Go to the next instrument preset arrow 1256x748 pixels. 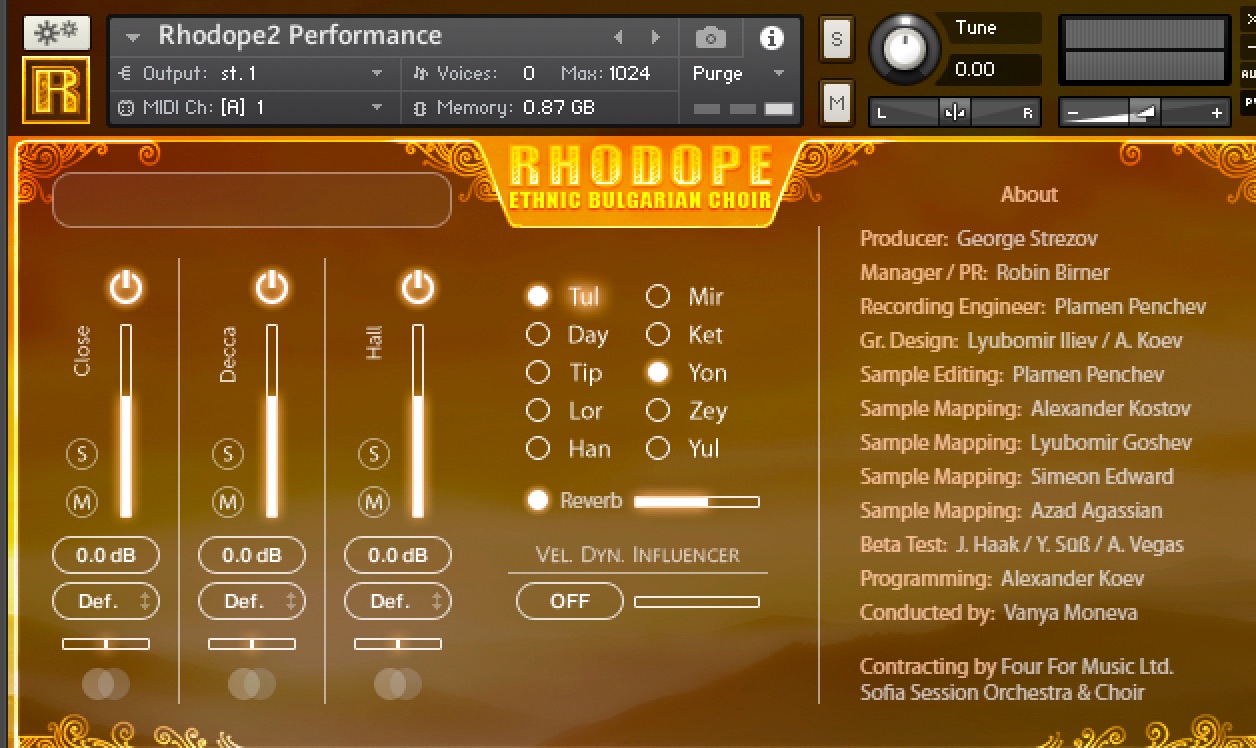656,38
